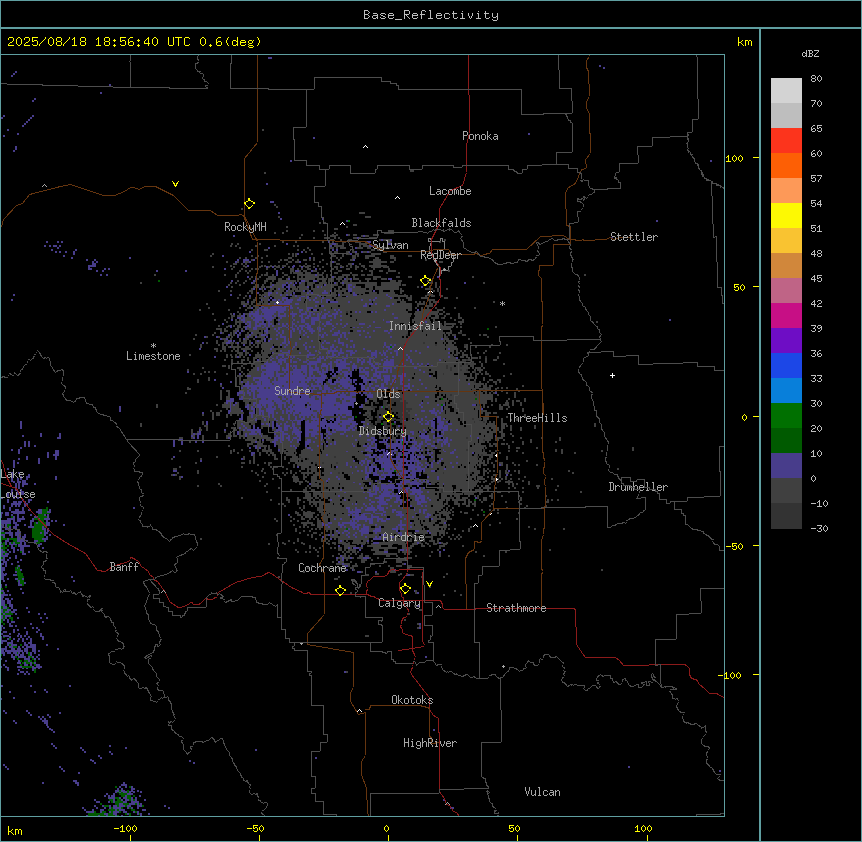
Task: Click the Drumheller label
Action: pos(638,487)
